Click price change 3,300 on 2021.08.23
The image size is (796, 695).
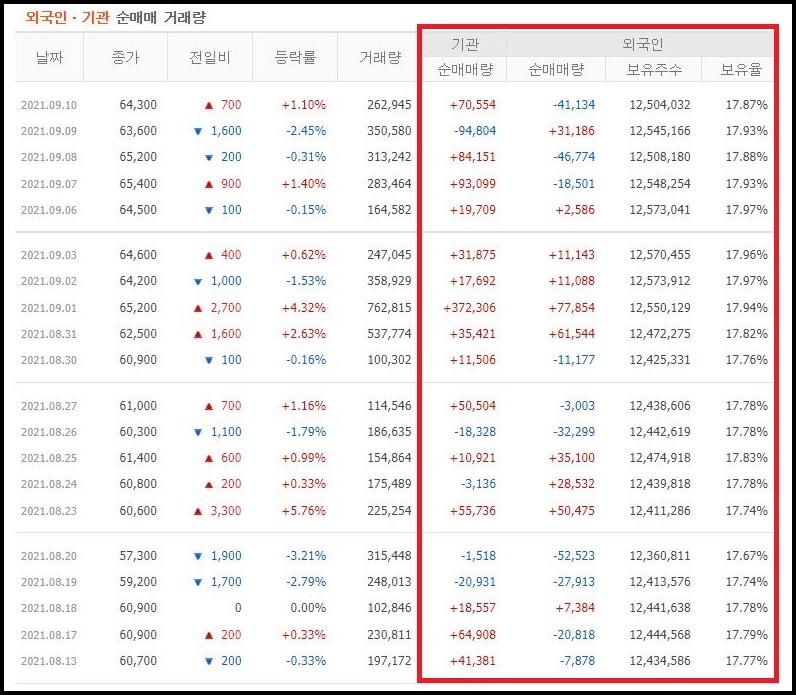(x=226, y=511)
